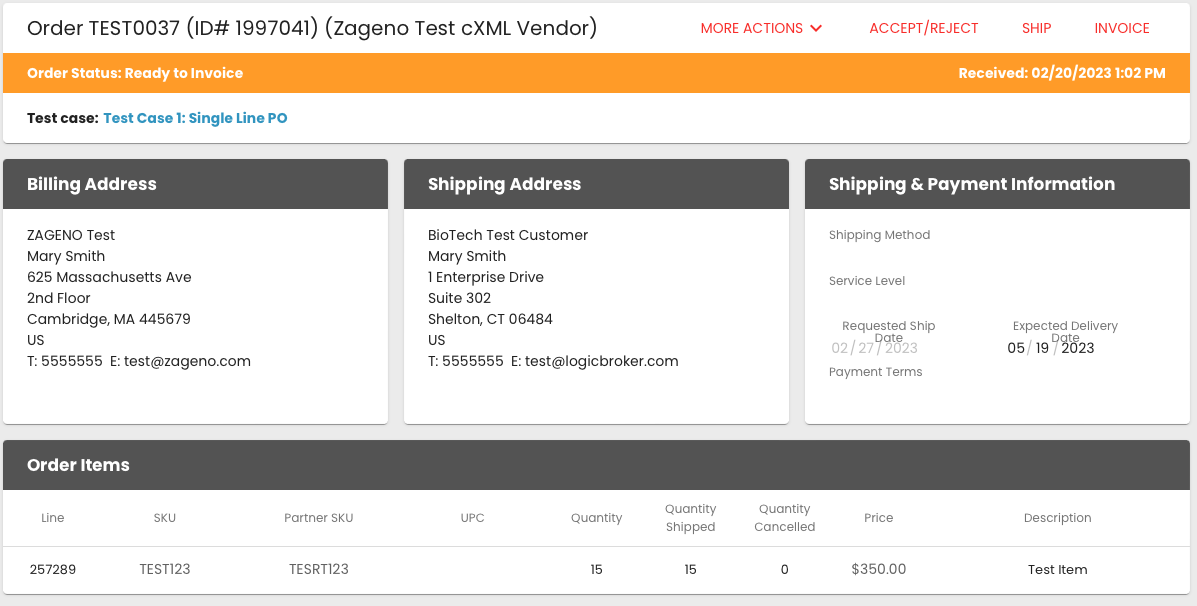Open the More Actions dropdown menu

(x=752, y=28)
